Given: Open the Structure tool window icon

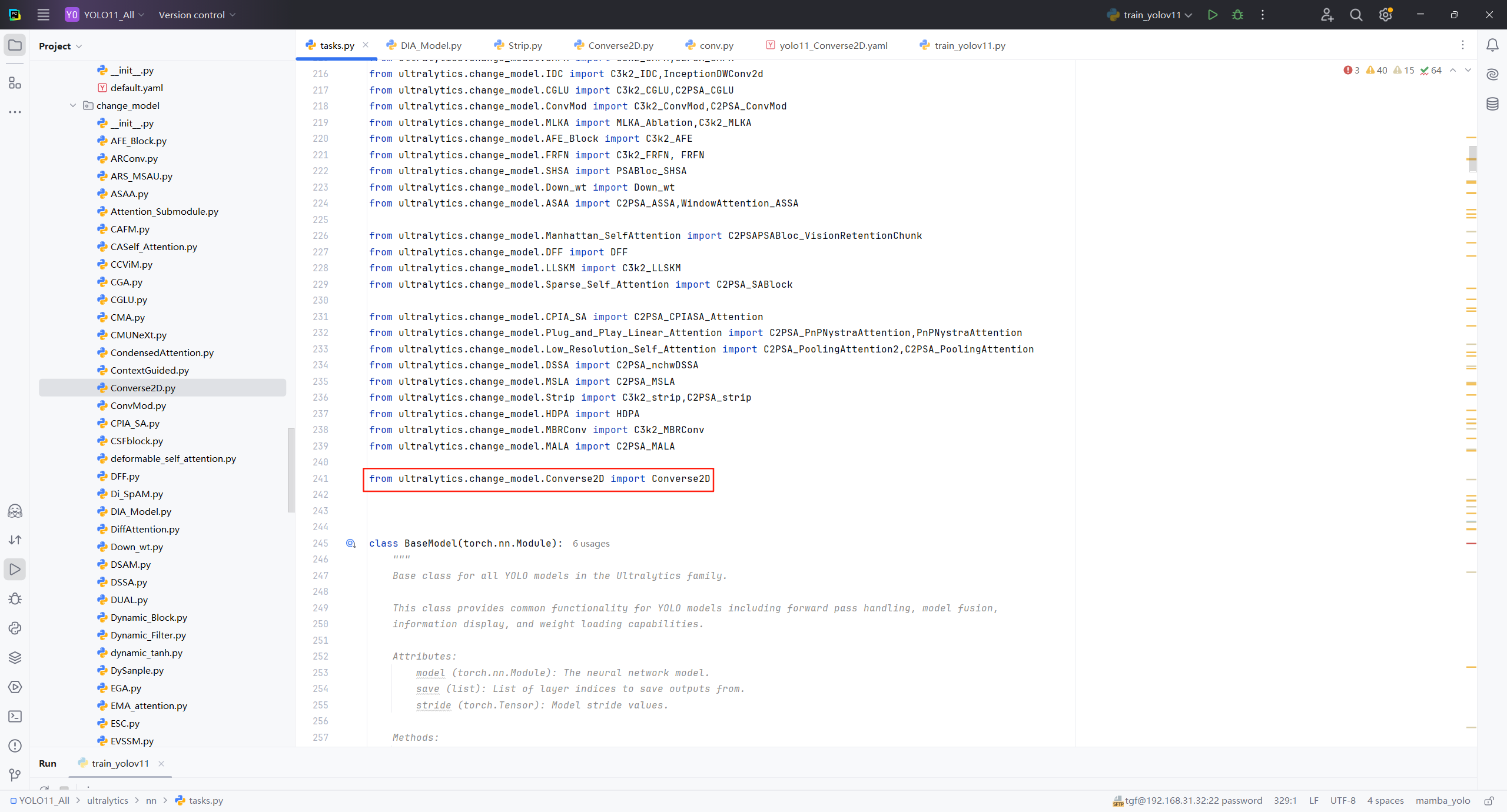Looking at the screenshot, I should [x=15, y=83].
